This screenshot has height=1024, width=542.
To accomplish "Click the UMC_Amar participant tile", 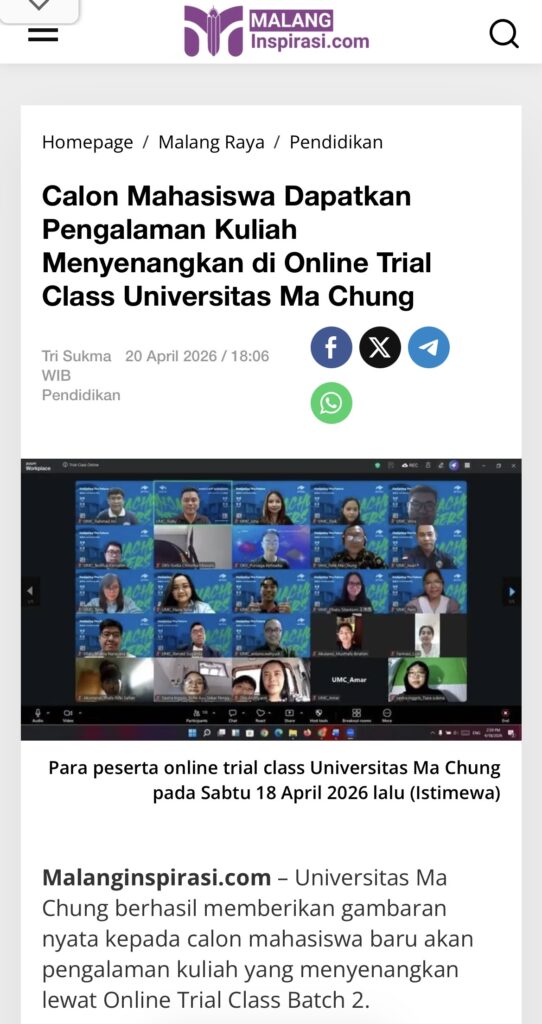I will point(349,680).
